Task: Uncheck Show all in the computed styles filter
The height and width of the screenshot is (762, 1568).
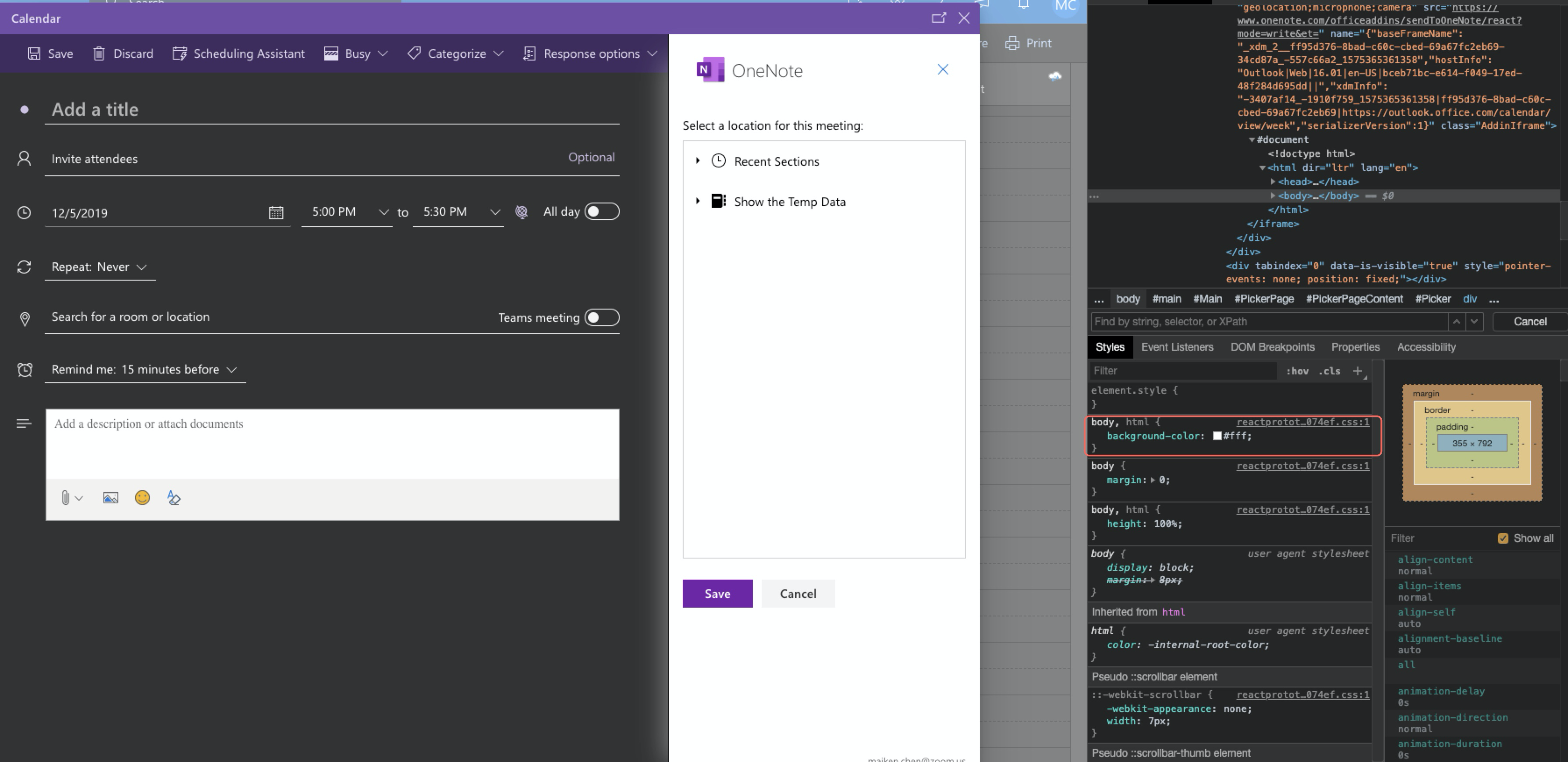Action: coord(1504,538)
